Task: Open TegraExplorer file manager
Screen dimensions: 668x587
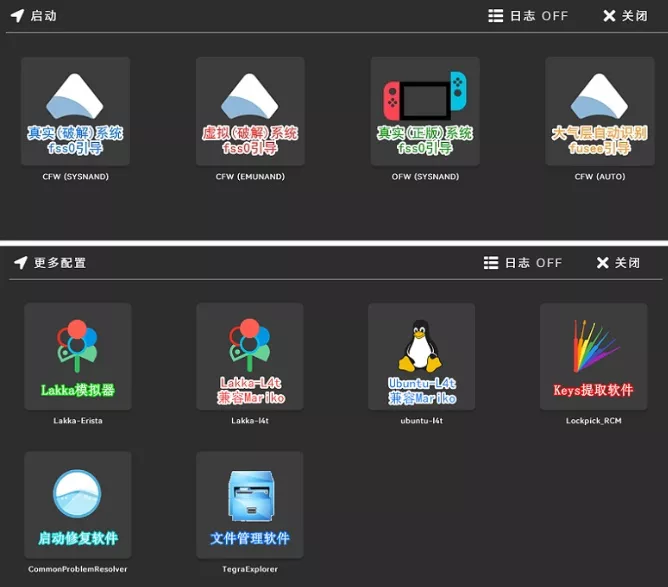Action: pos(250,505)
